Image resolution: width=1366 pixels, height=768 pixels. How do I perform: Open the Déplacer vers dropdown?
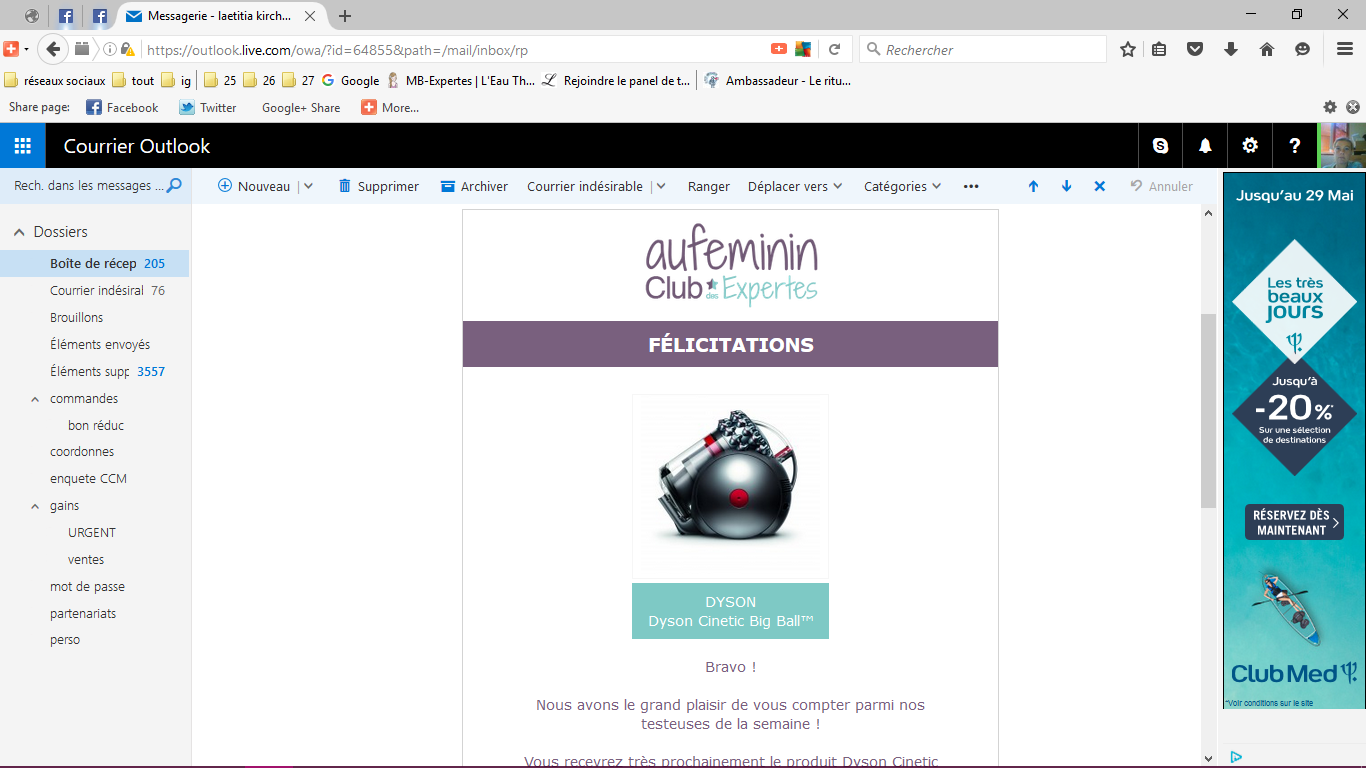(x=795, y=186)
